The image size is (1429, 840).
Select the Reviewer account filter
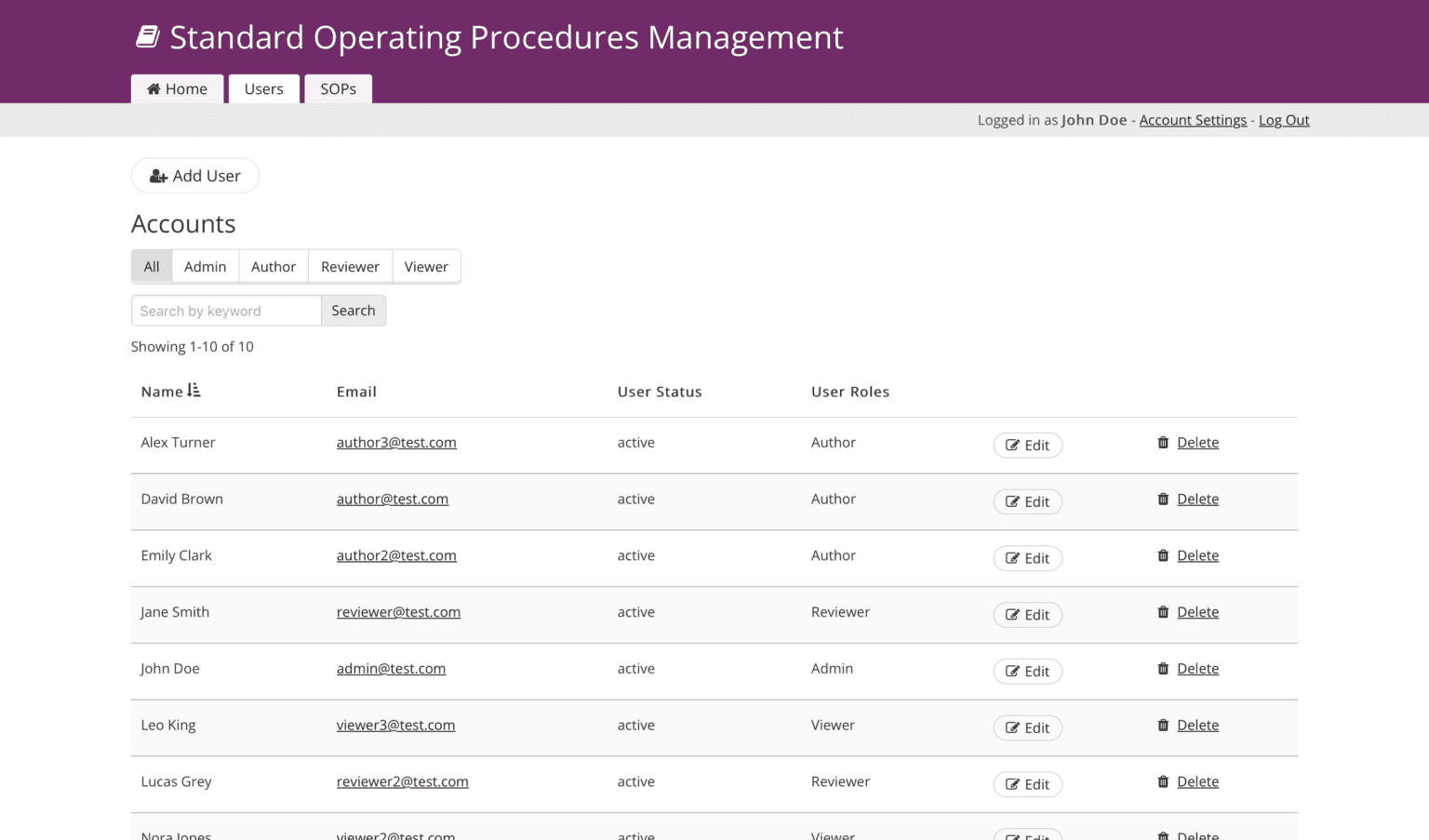tap(350, 266)
